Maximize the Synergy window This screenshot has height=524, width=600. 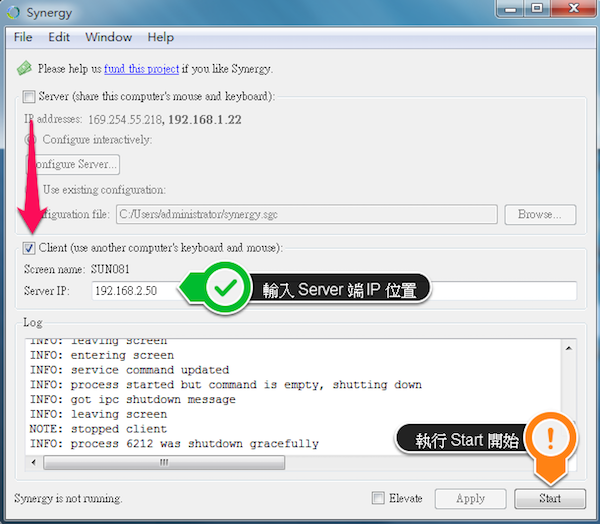(x=537, y=8)
